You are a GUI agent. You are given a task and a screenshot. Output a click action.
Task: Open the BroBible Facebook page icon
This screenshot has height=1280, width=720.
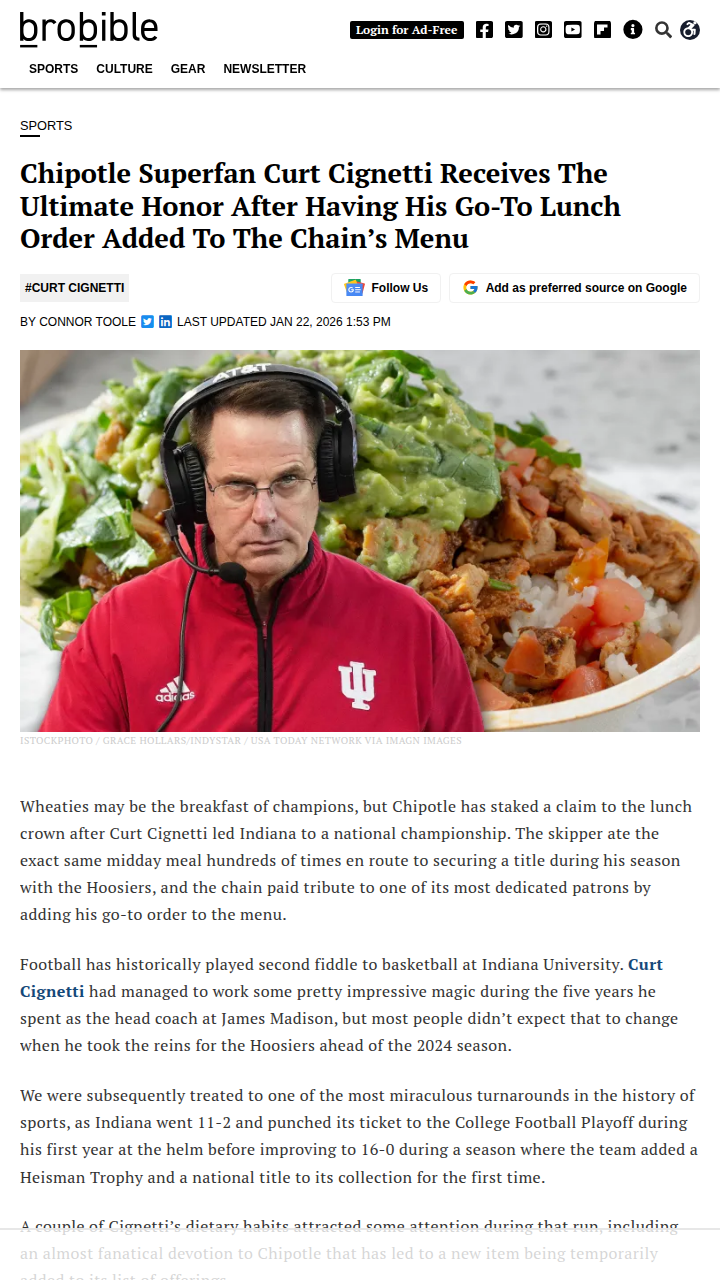pos(484,30)
